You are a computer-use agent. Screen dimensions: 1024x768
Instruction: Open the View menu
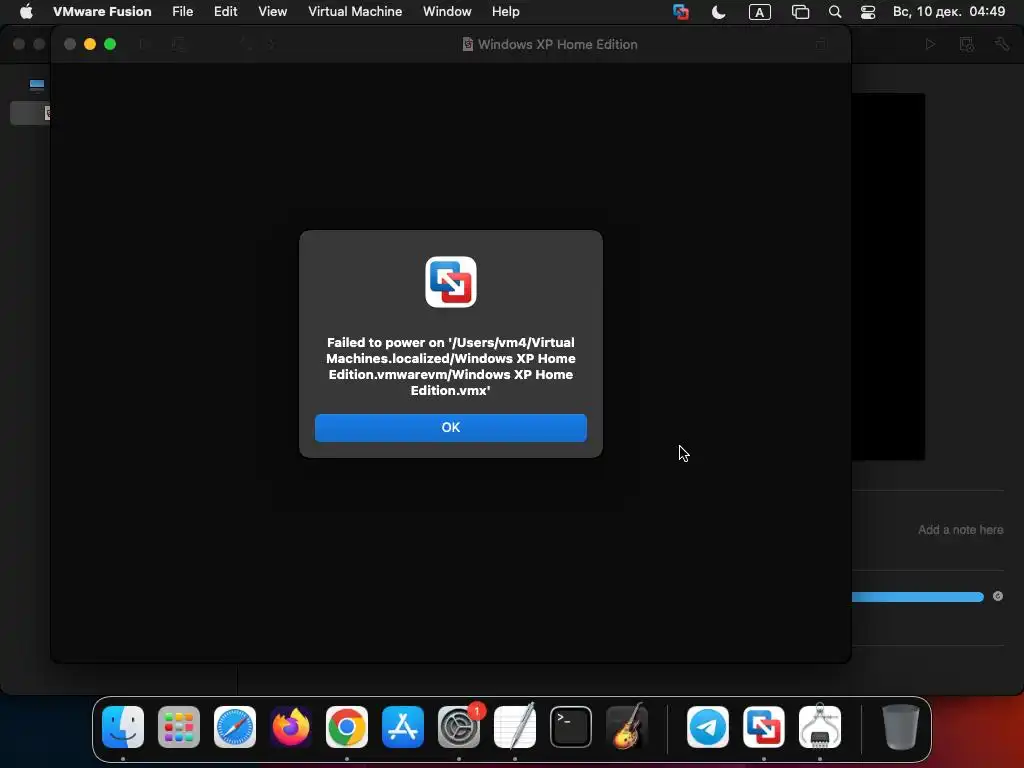click(x=272, y=12)
